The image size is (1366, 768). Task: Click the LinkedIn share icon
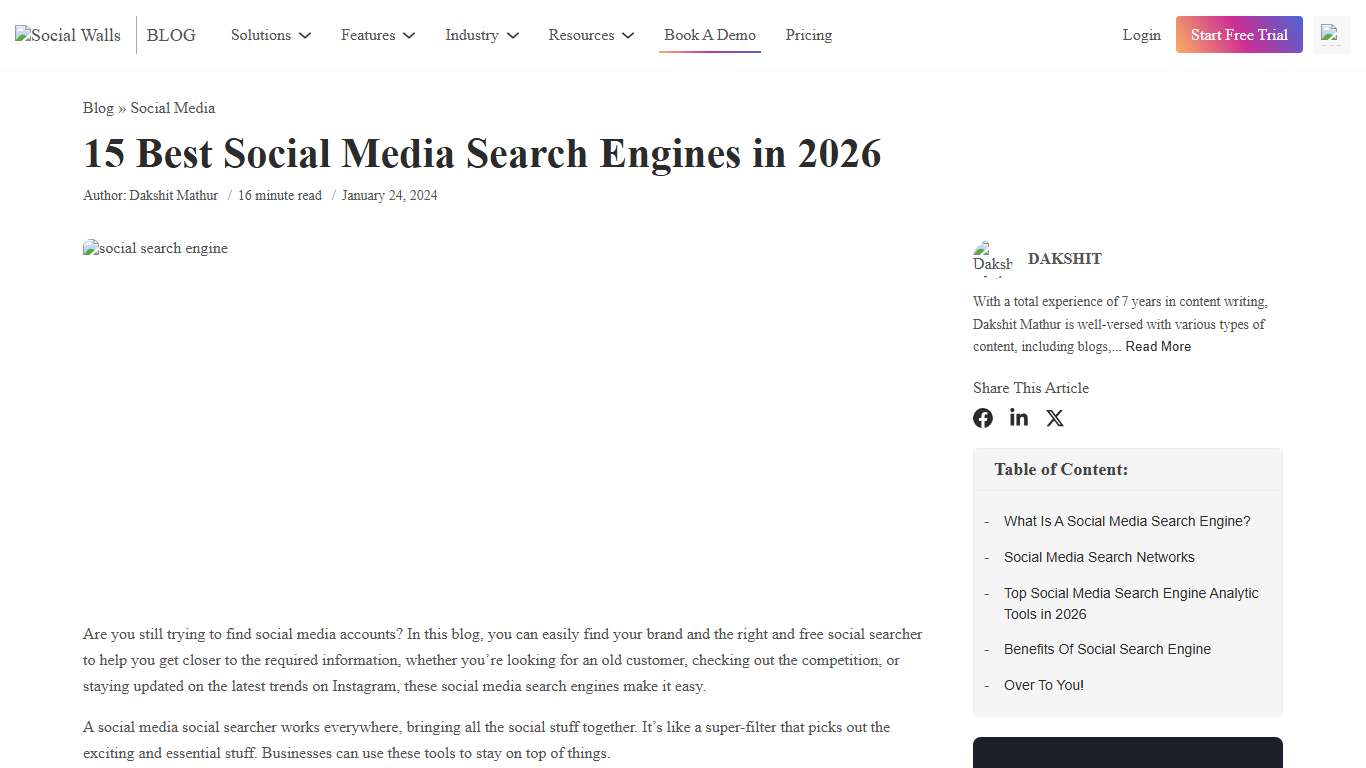1019,418
